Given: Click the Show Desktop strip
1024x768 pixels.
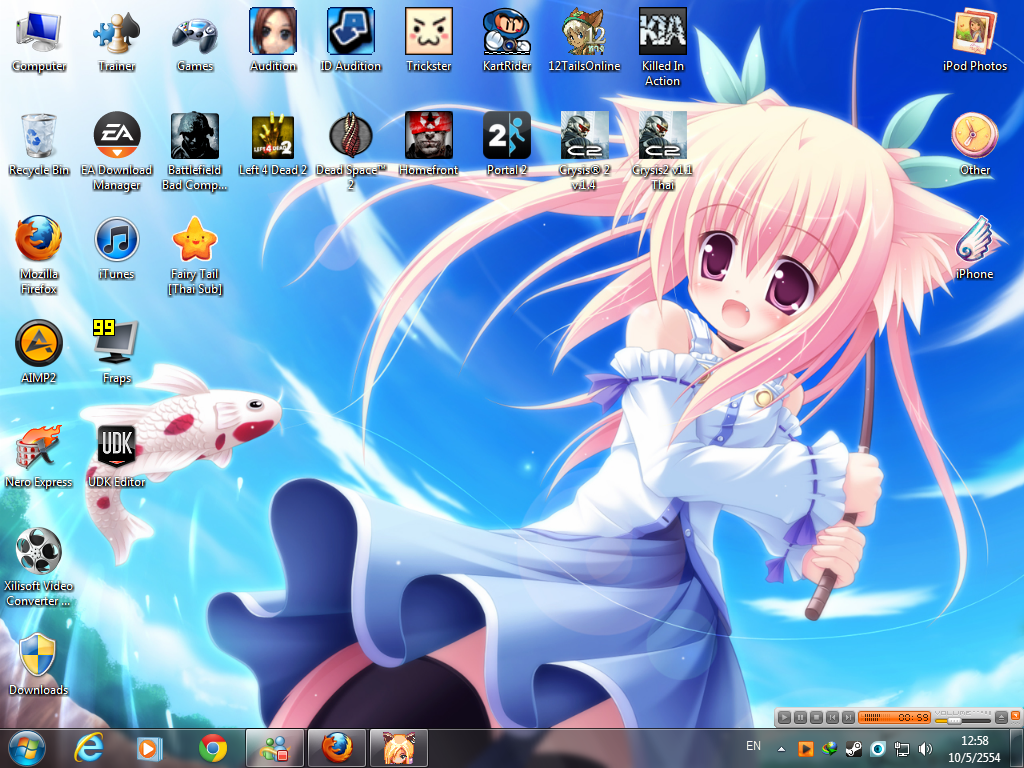Looking at the screenshot, I should tap(1018, 748).
